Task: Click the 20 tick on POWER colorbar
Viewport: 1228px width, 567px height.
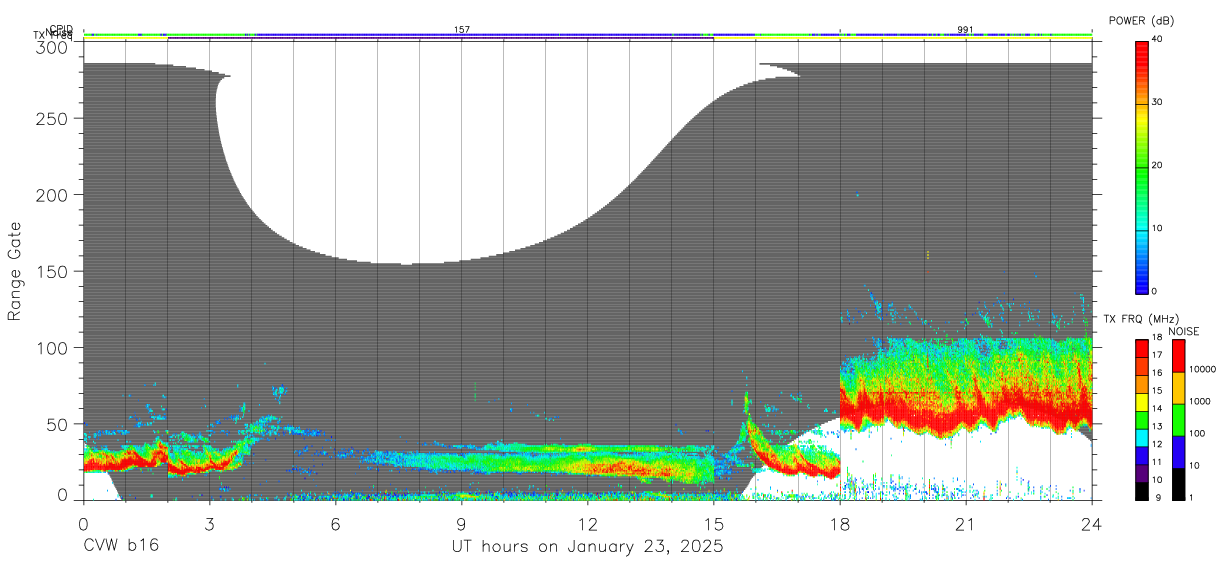Action: tap(1158, 165)
